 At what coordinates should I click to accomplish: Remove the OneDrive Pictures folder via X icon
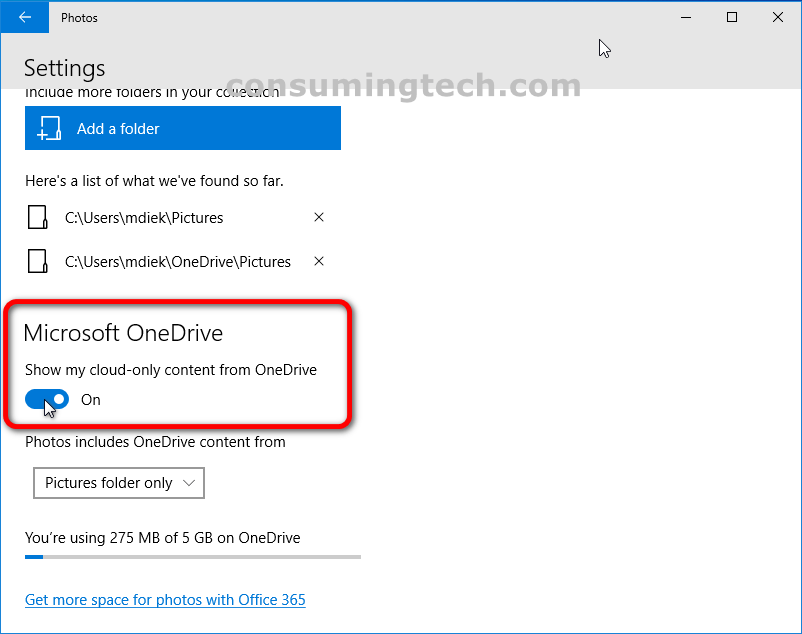click(x=318, y=261)
